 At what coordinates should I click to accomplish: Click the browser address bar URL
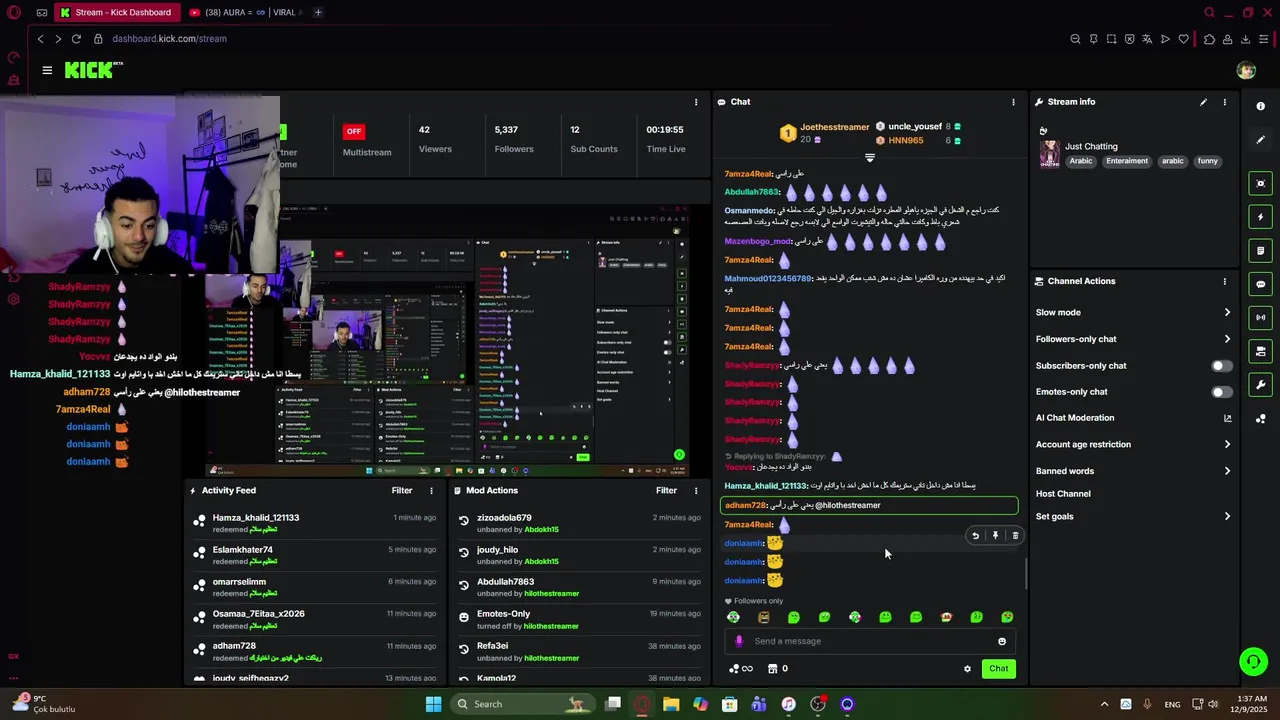click(169, 39)
